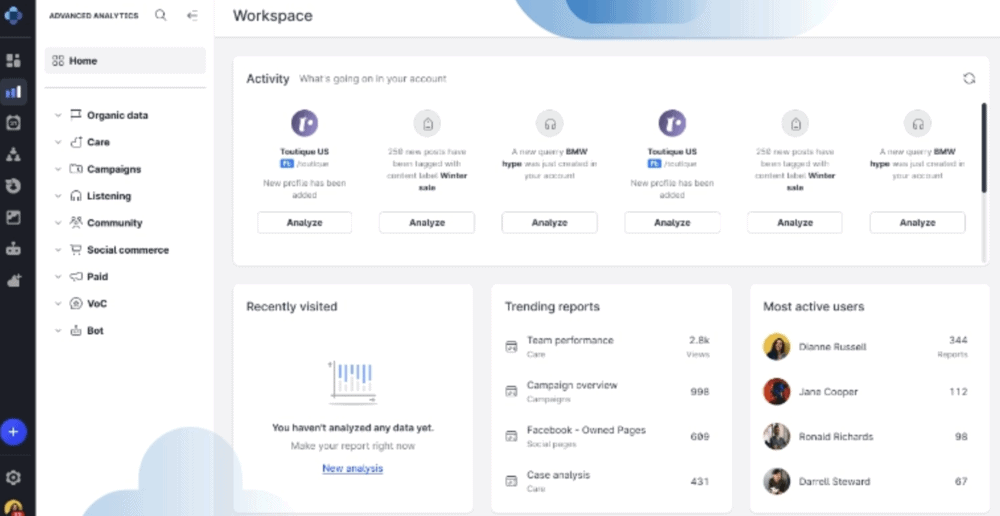Screen dimensions: 1000x516
Task: Click the Activity panel vertical scrollbar
Action: tap(984, 148)
